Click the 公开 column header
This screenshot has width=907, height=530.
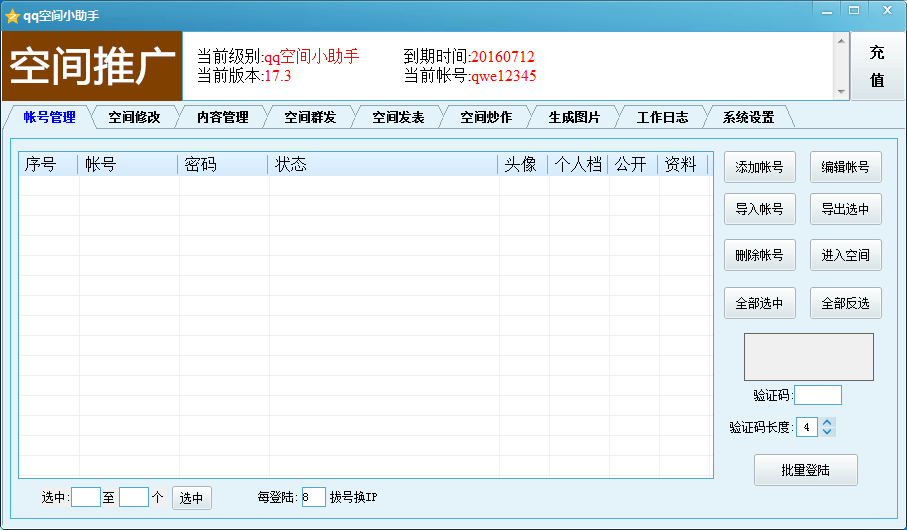click(633, 164)
